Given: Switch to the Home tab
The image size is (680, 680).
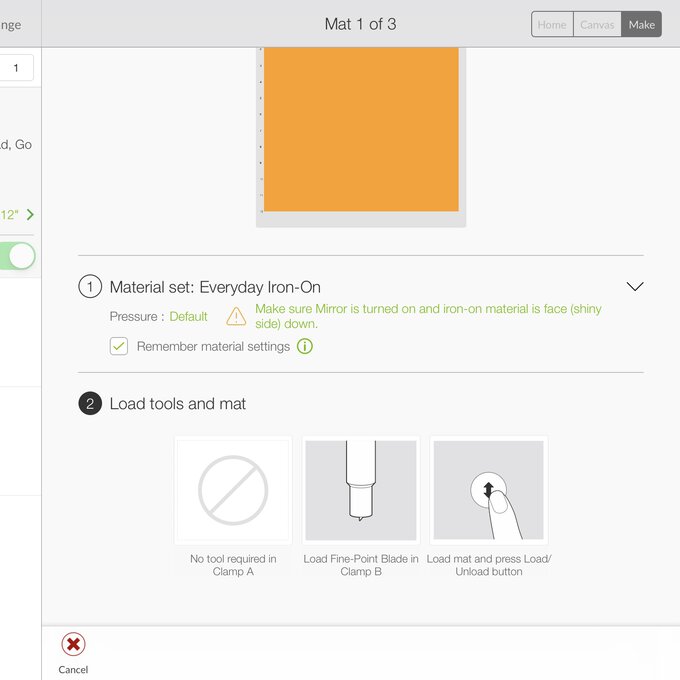Looking at the screenshot, I should [x=552, y=24].
